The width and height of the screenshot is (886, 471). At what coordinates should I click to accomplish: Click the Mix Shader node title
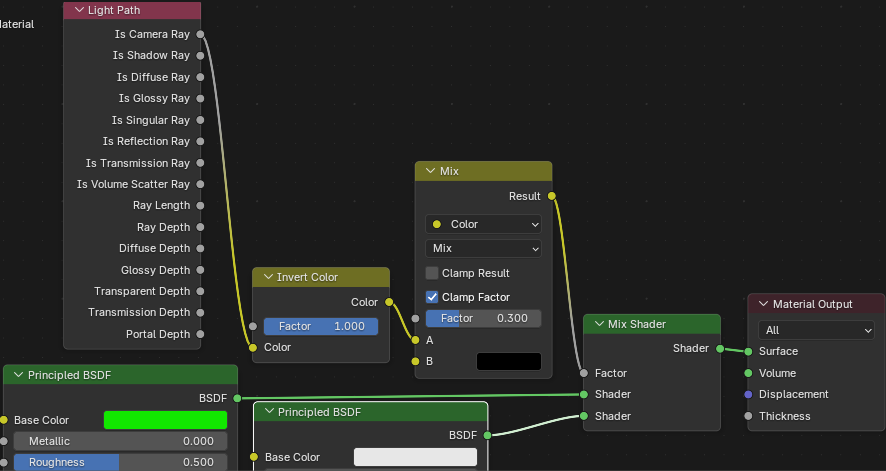tap(636, 324)
